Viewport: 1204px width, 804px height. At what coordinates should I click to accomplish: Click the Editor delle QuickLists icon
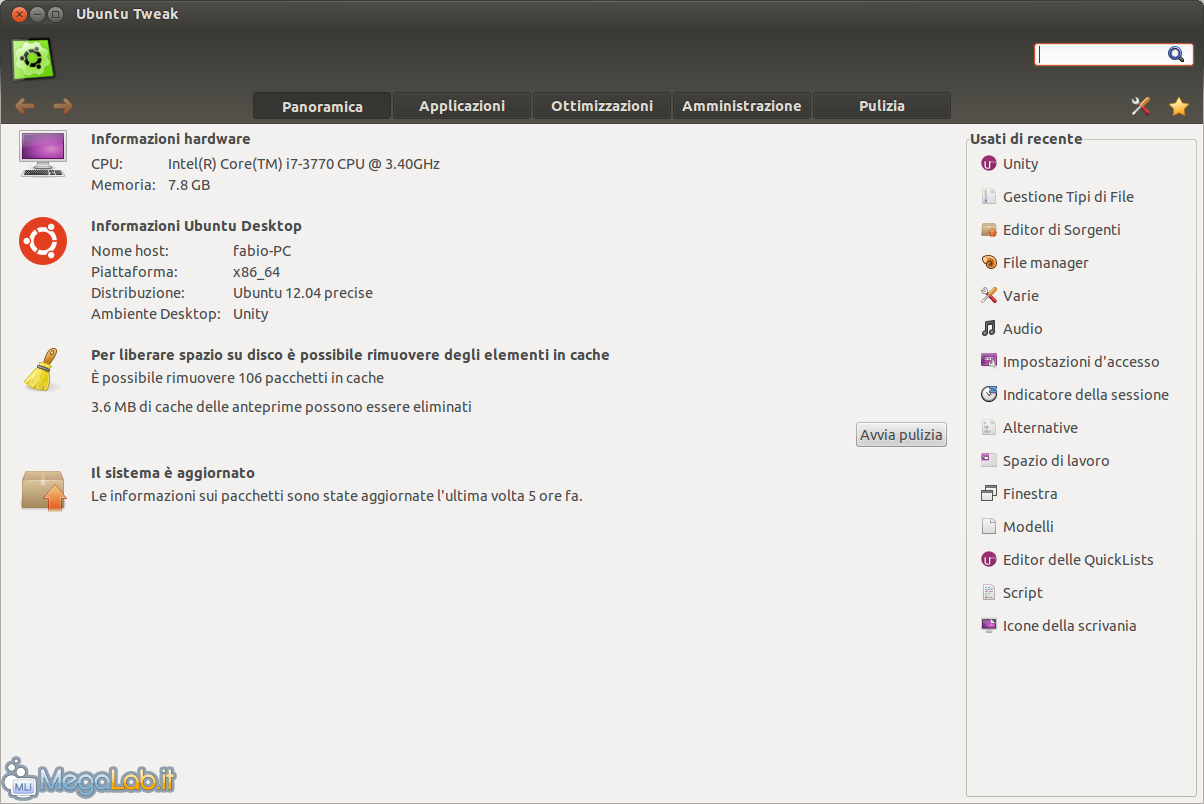click(x=989, y=560)
